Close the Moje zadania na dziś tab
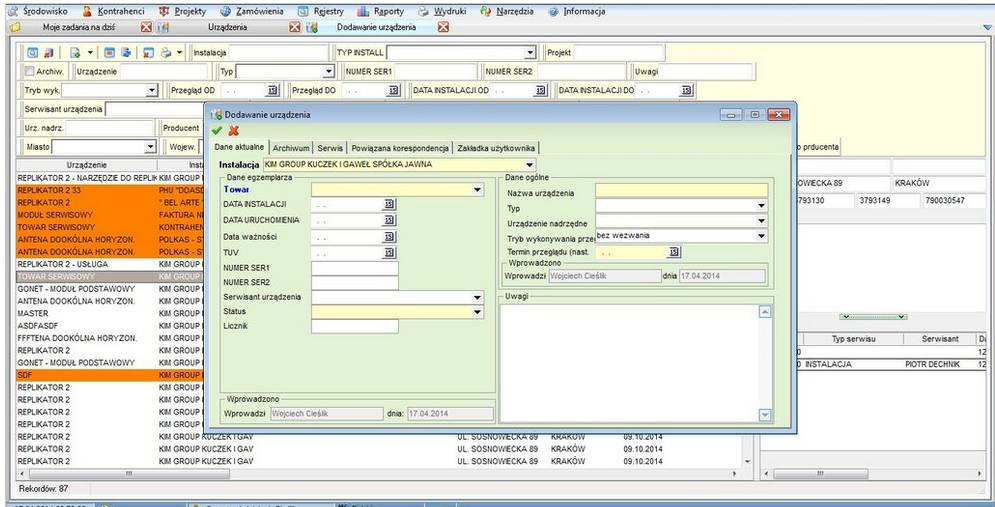This screenshot has width=995, height=507. pos(147,27)
